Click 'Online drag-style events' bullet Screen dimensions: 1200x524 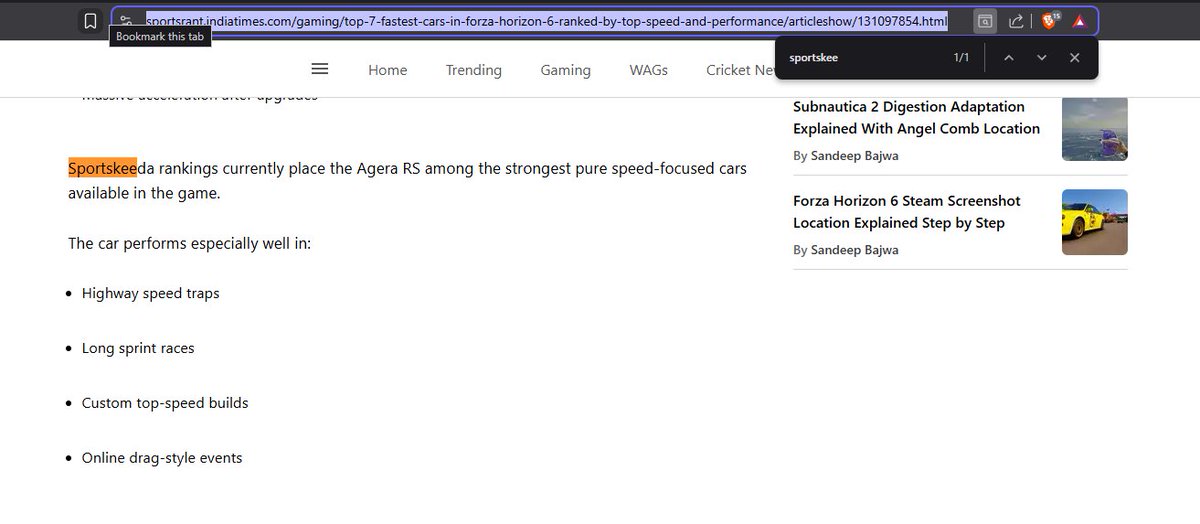(x=162, y=458)
